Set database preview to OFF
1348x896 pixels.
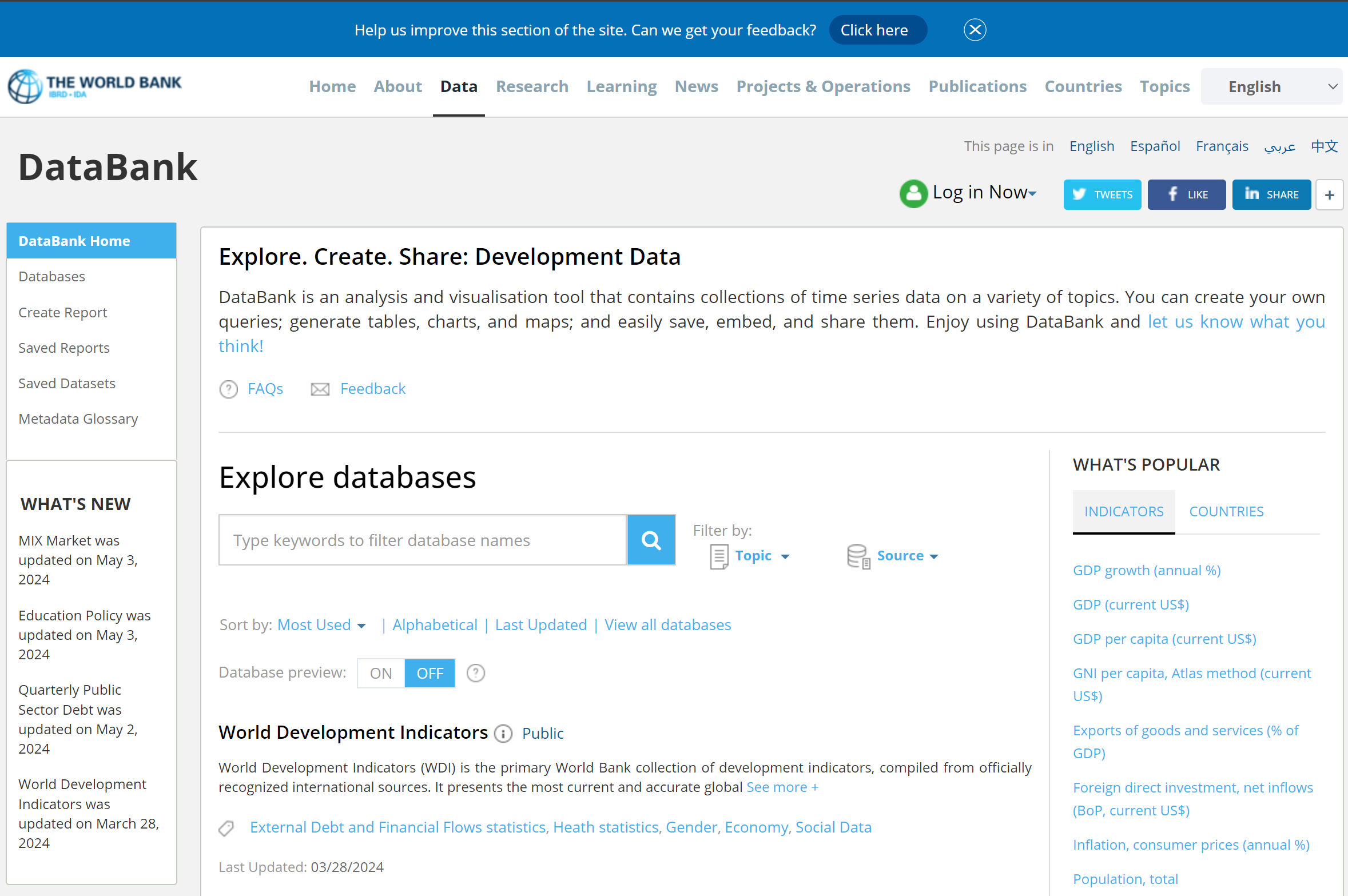pos(430,673)
